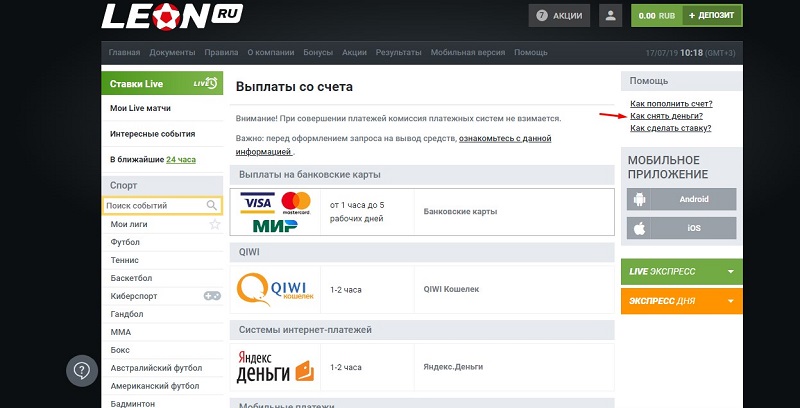Select Visa Mastercard МИР card logos
The width and height of the screenshot is (800, 408).
tap(275, 212)
